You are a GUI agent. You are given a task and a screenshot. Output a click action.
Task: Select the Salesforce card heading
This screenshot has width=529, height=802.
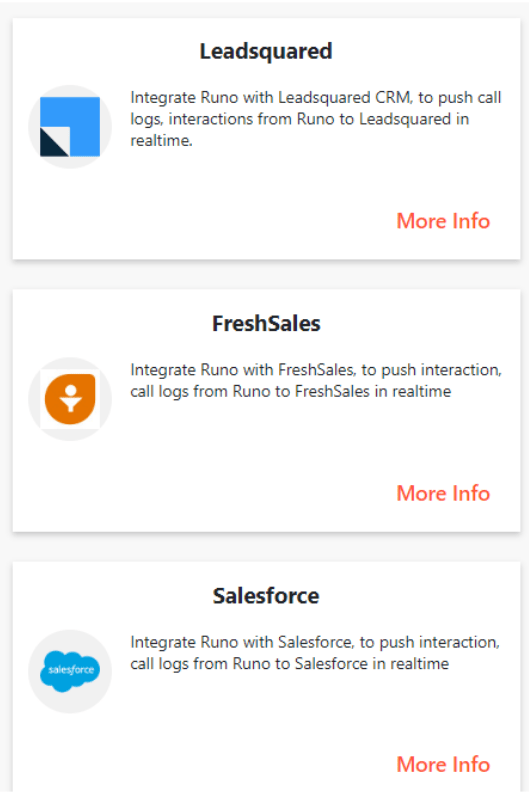point(266,595)
